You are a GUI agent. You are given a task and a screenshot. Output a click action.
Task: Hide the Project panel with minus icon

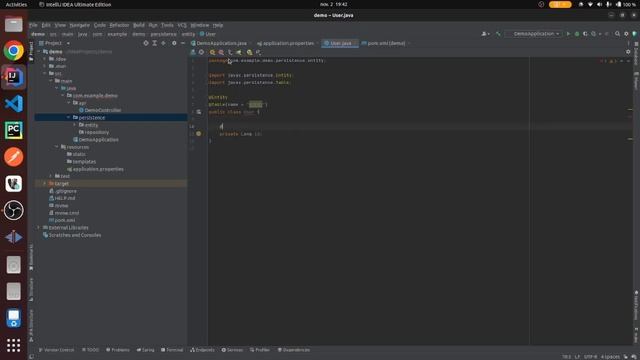tap(183, 43)
